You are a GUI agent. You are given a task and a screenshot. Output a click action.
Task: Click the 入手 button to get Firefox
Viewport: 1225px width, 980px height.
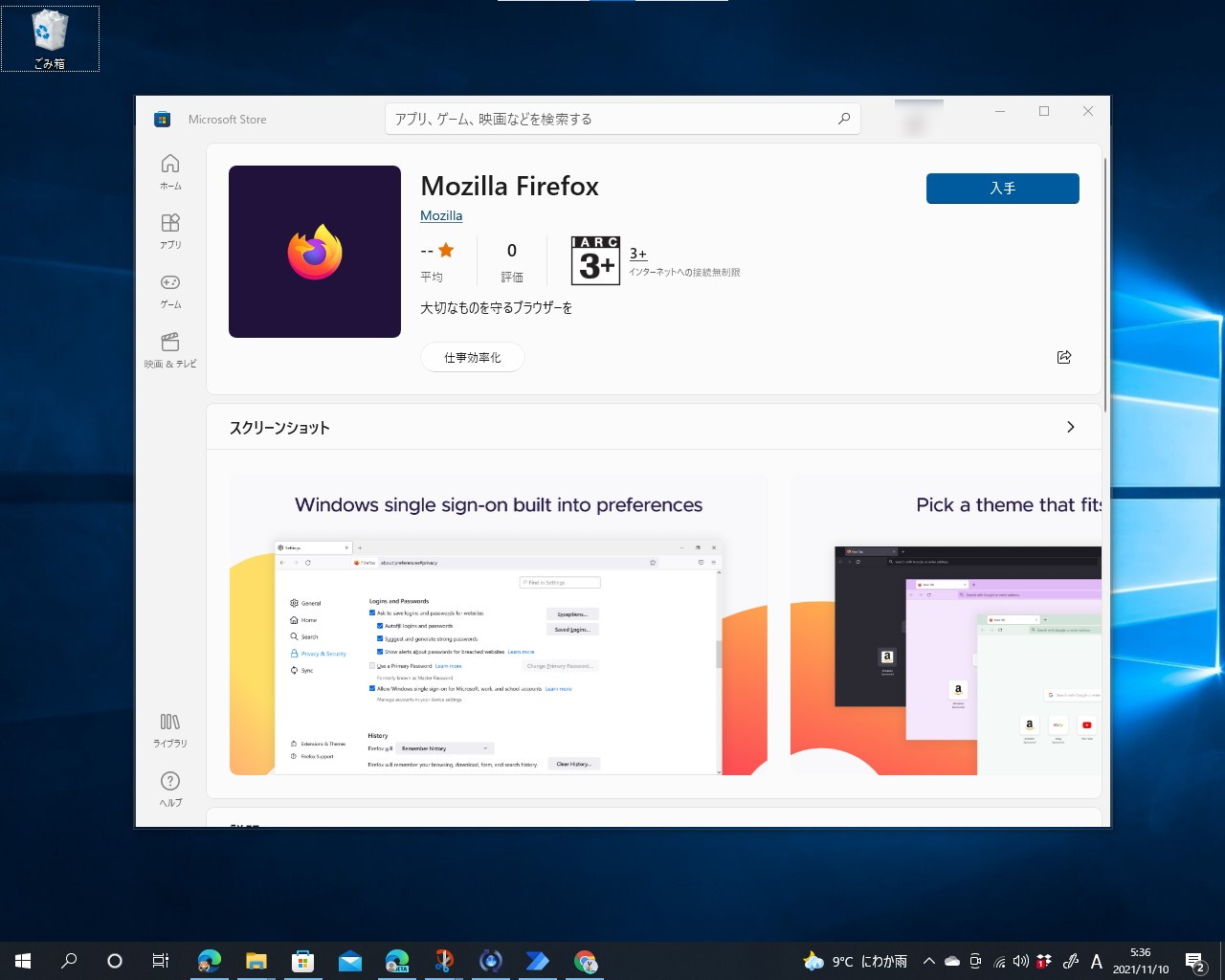click(1002, 189)
